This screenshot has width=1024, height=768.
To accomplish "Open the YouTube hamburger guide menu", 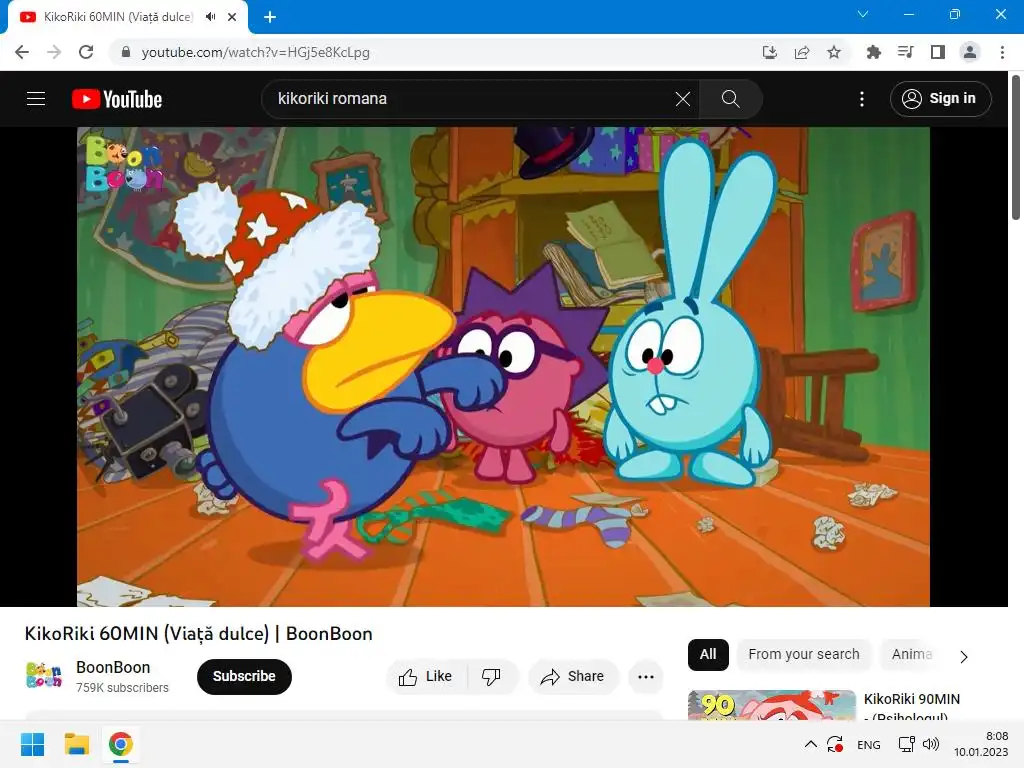I will pyautogui.click(x=36, y=99).
